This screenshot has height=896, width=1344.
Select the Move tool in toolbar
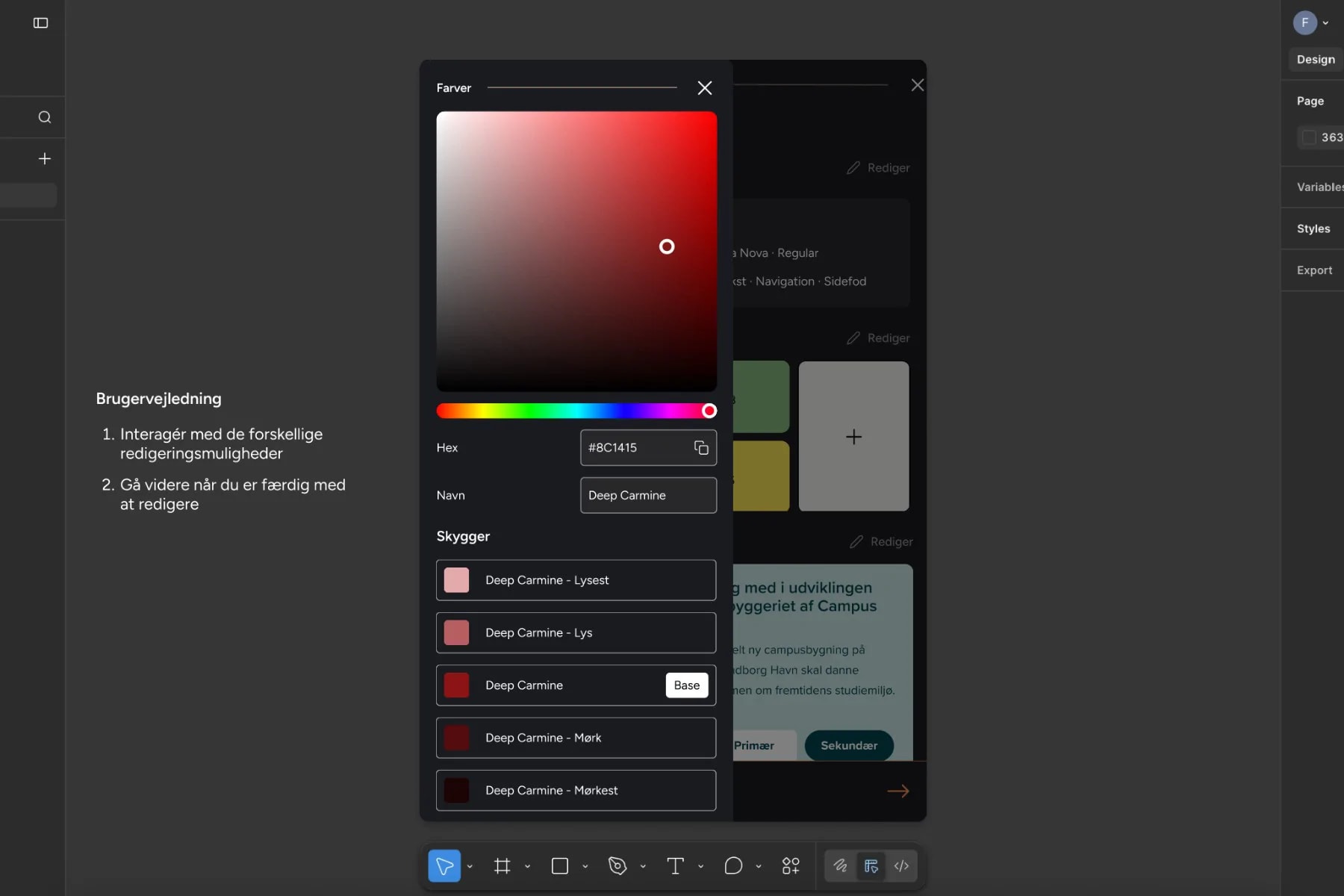(x=444, y=866)
